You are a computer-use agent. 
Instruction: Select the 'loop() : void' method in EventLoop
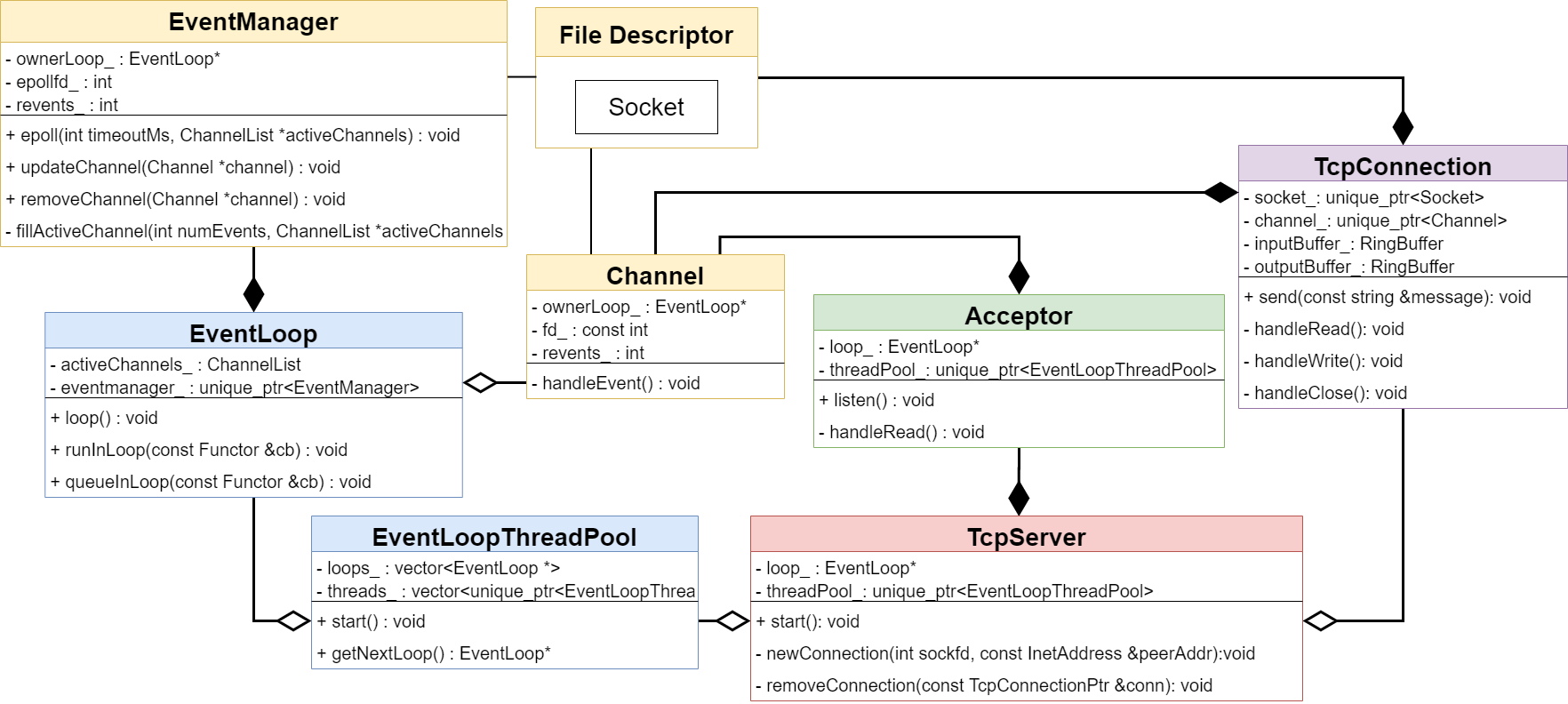click(x=104, y=419)
